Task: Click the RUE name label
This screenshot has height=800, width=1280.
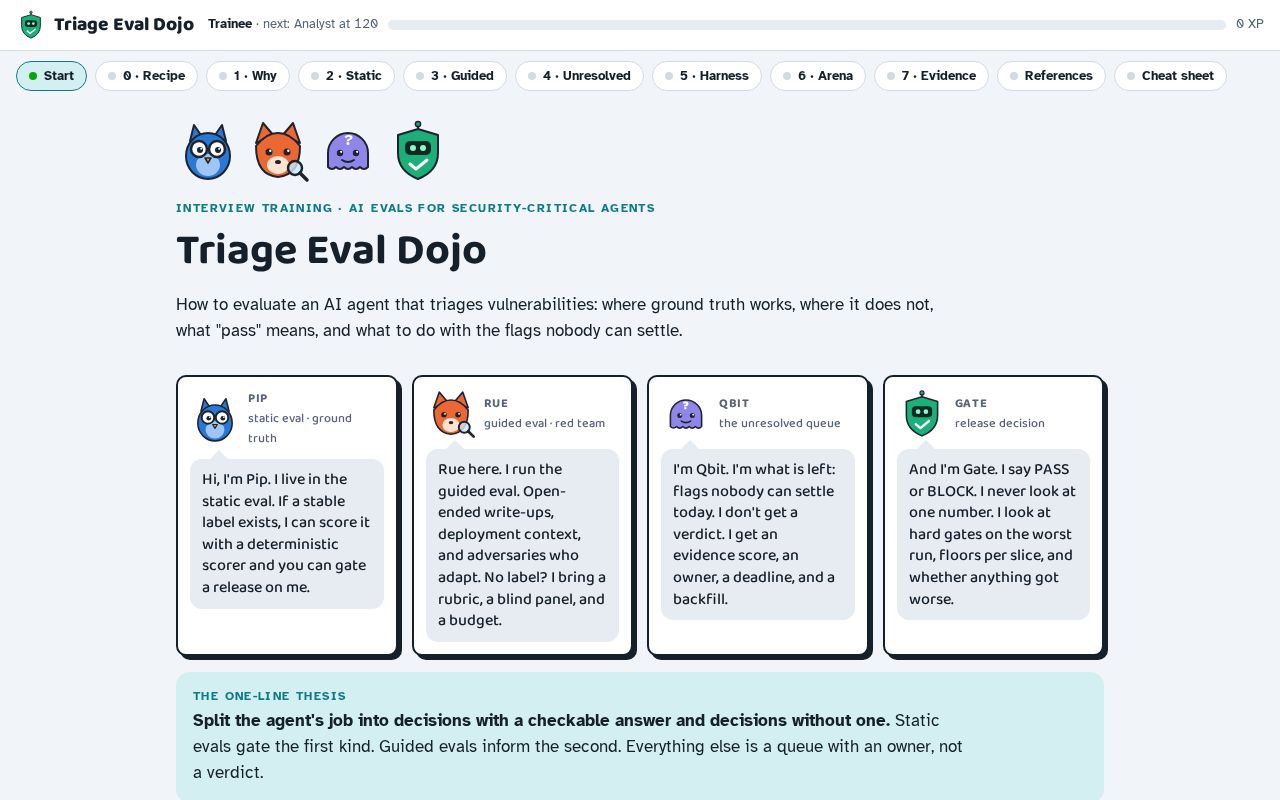Action: (x=496, y=403)
